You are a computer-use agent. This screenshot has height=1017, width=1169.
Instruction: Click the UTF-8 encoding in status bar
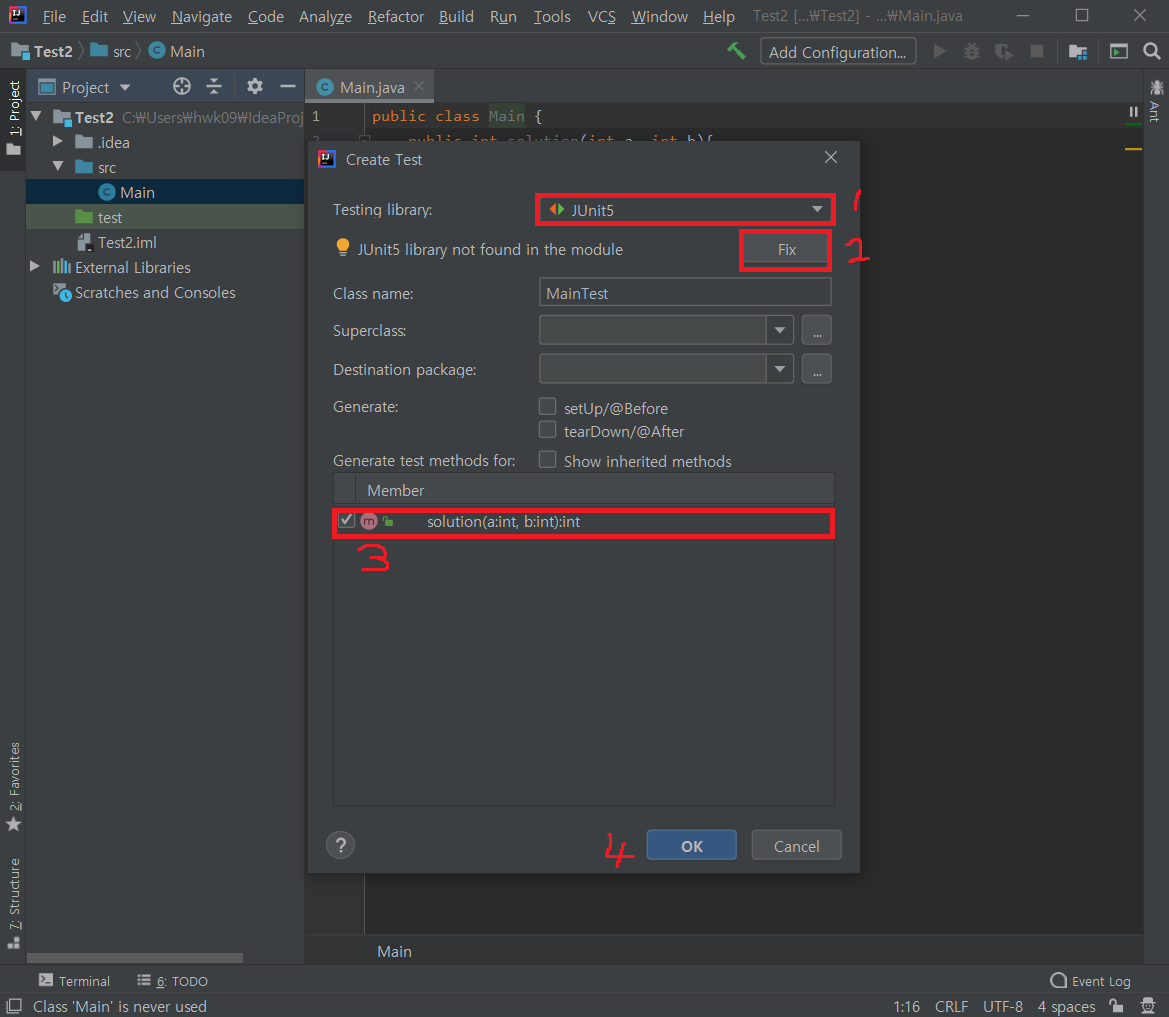point(1003,1006)
